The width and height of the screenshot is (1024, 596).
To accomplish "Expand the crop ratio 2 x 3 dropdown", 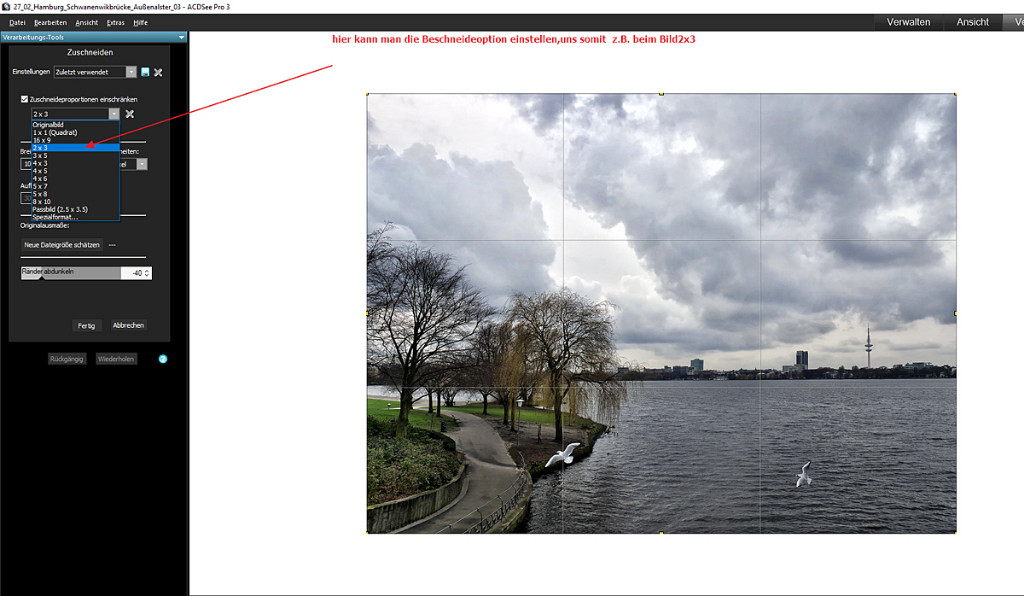I will (114, 114).
